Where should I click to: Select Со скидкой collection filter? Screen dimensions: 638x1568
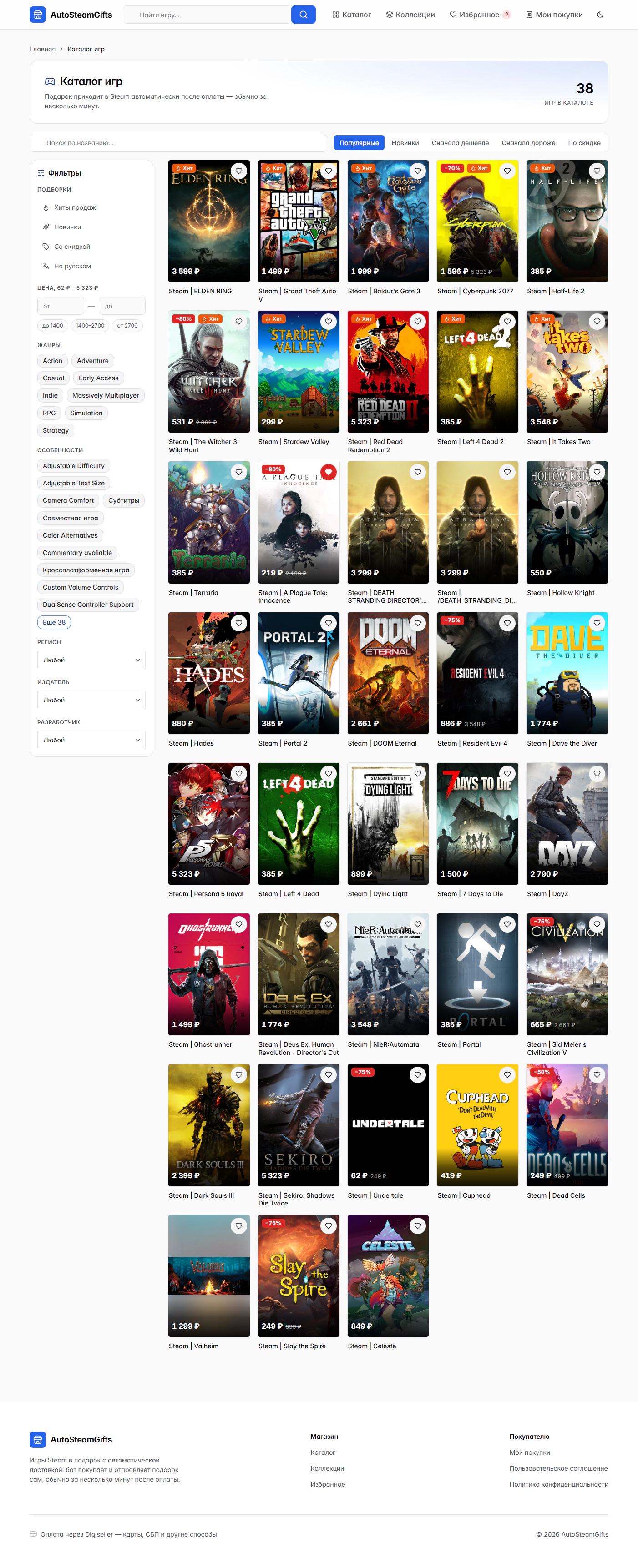tap(91, 247)
